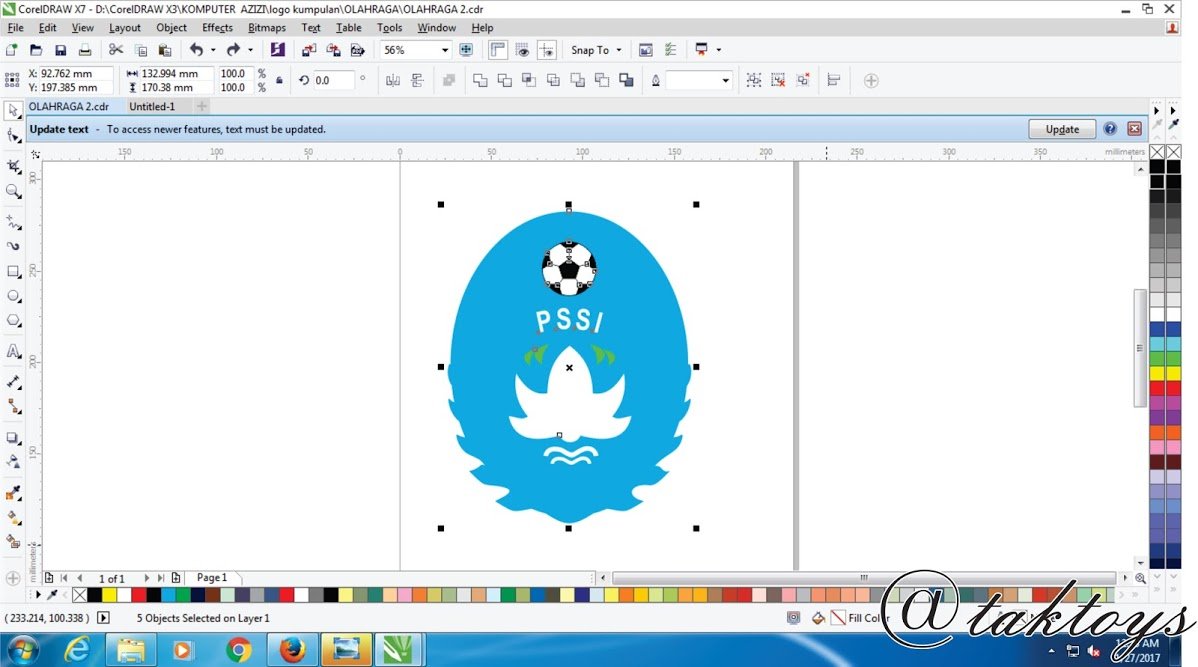1198x667 pixels.
Task: Create a new document from toolbar
Action: click(11, 50)
